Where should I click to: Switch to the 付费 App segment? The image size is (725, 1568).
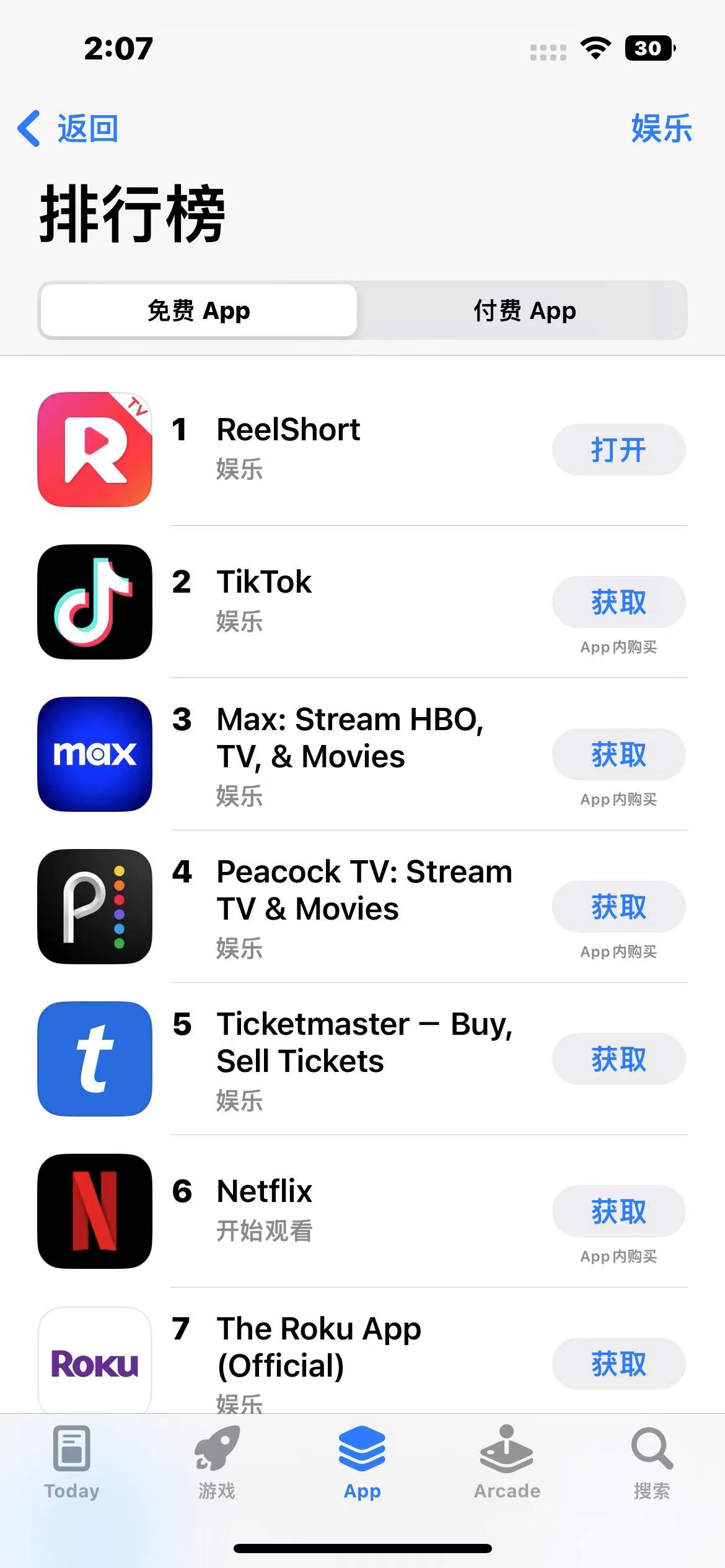point(525,310)
